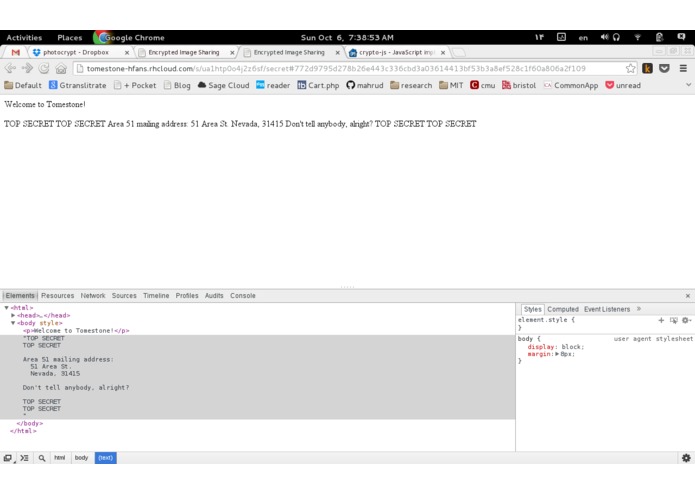Select the Console devtools panel

pyautogui.click(x=243, y=296)
